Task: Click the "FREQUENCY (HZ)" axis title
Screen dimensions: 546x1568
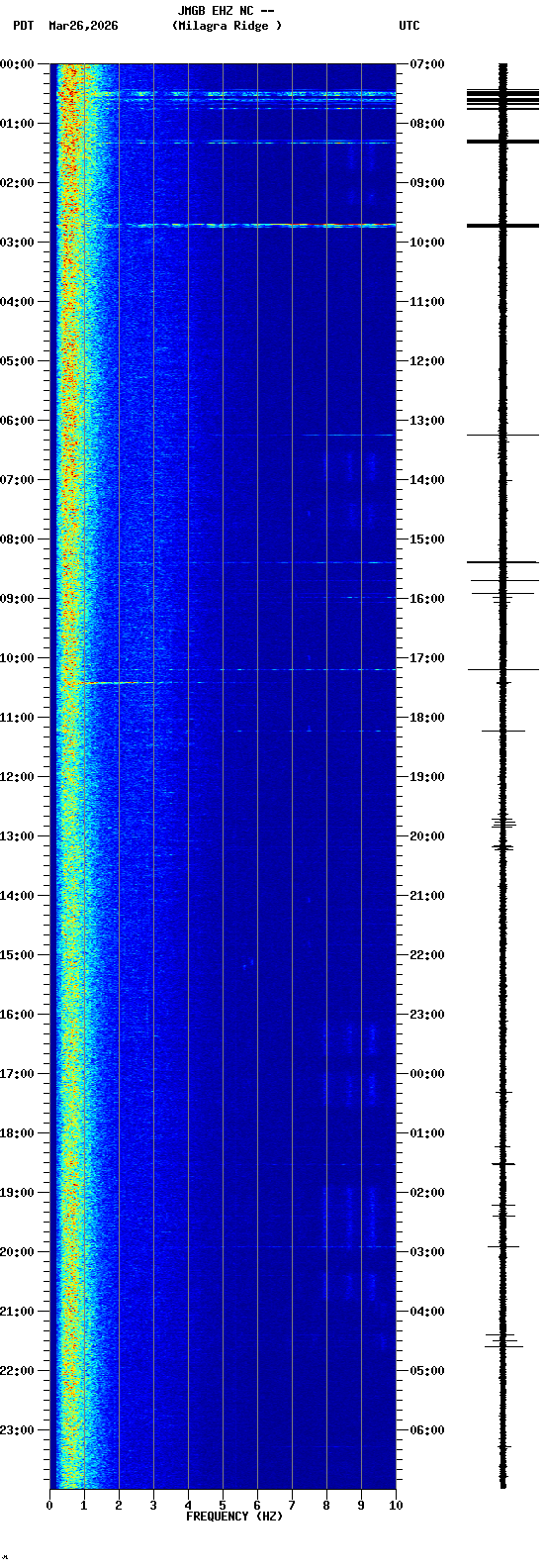Action: 234,1517
